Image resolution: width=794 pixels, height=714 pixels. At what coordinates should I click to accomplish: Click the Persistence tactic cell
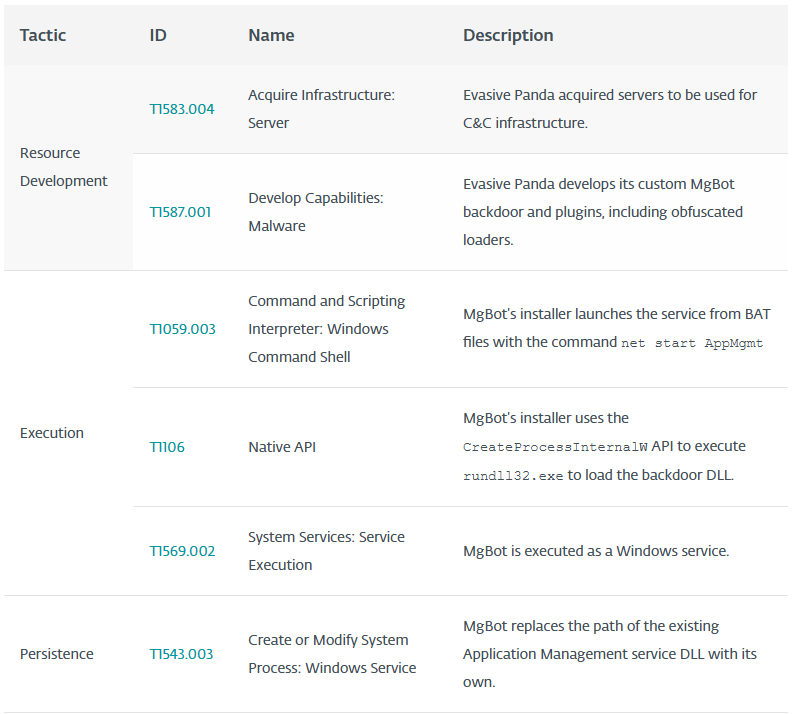57,654
